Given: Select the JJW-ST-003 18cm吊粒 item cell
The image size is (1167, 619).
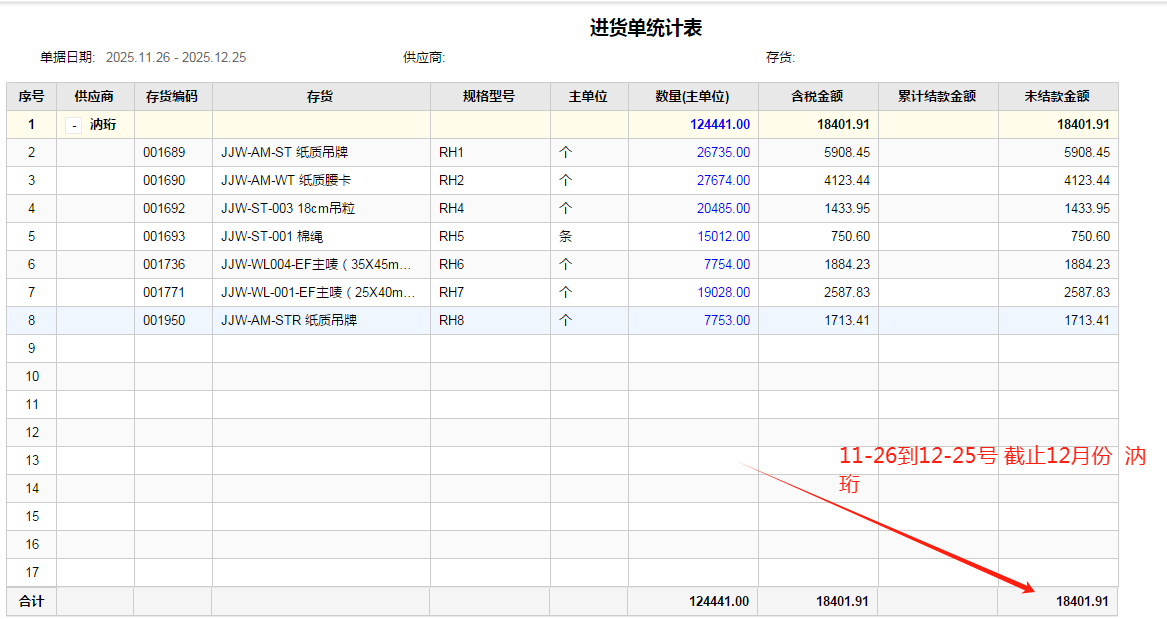Looking at the screenshot, I should [x=288, y=209].
